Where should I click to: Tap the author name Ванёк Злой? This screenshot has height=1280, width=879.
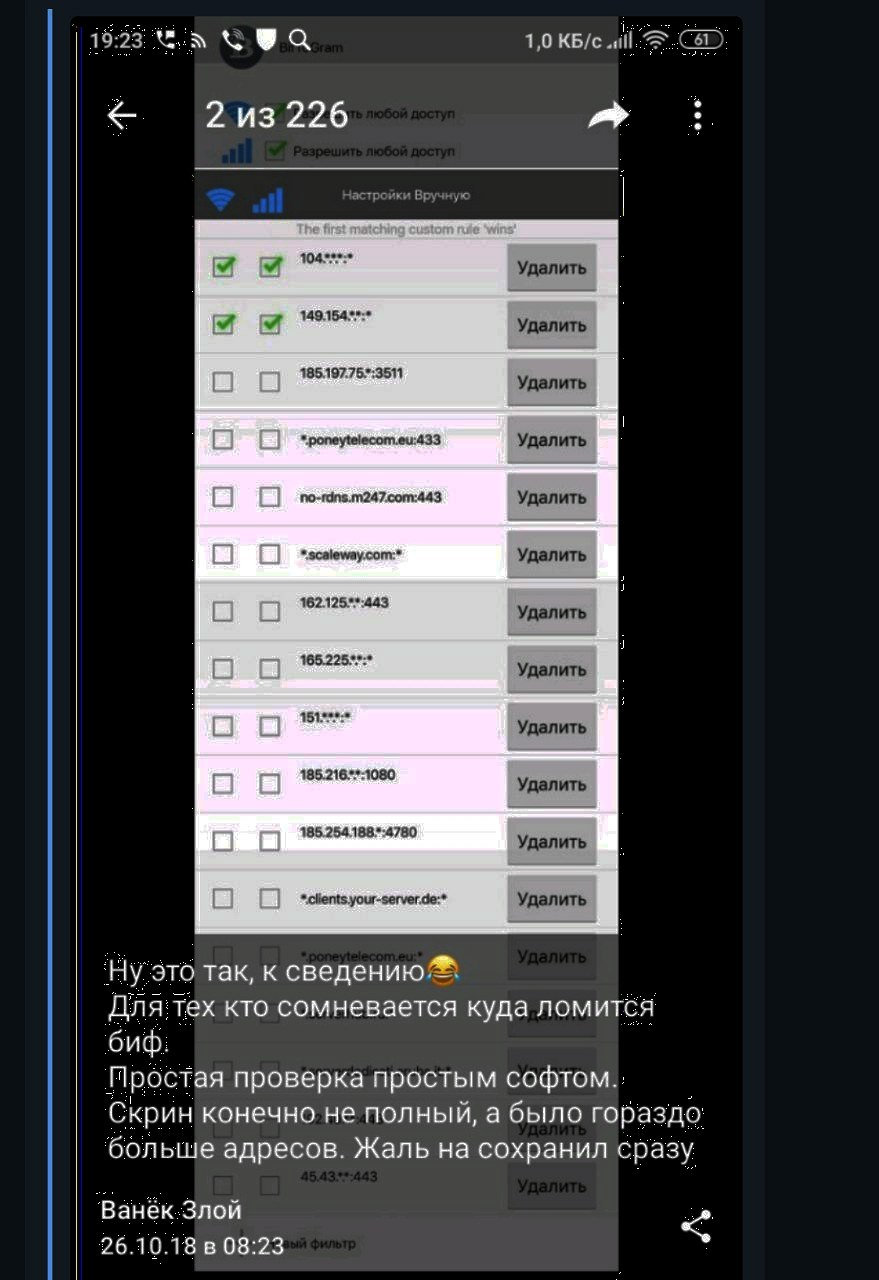(171, 1210)
